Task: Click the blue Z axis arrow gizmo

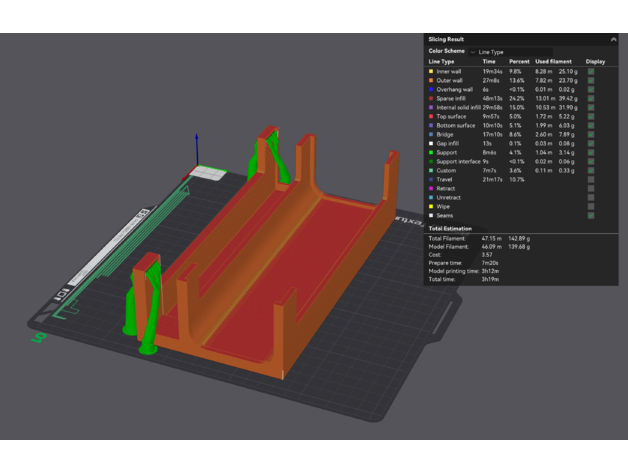Action: pyautogui.click(x=197, y=140)
